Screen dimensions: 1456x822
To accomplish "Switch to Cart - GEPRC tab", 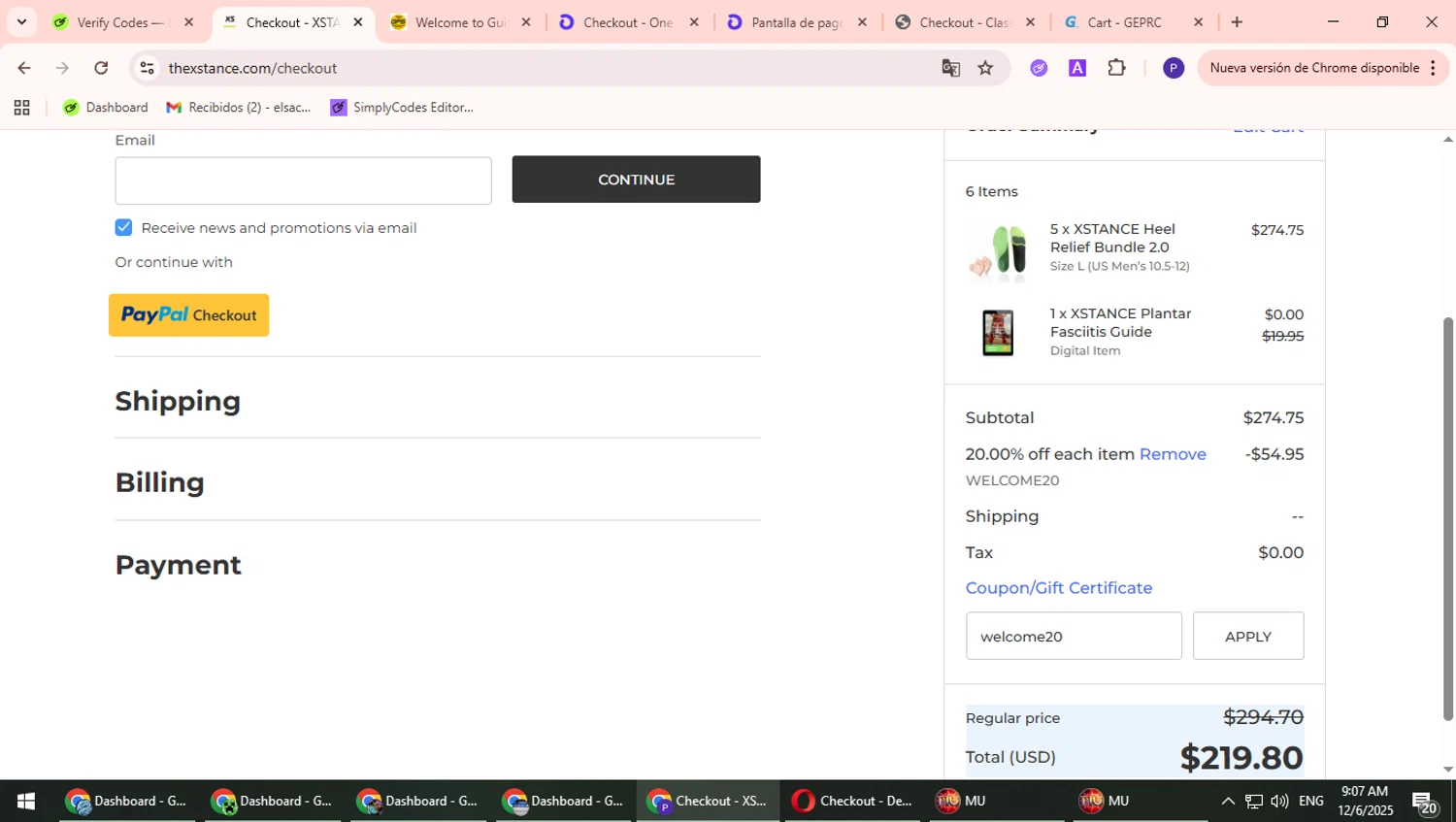I will tap(1132, 22).
